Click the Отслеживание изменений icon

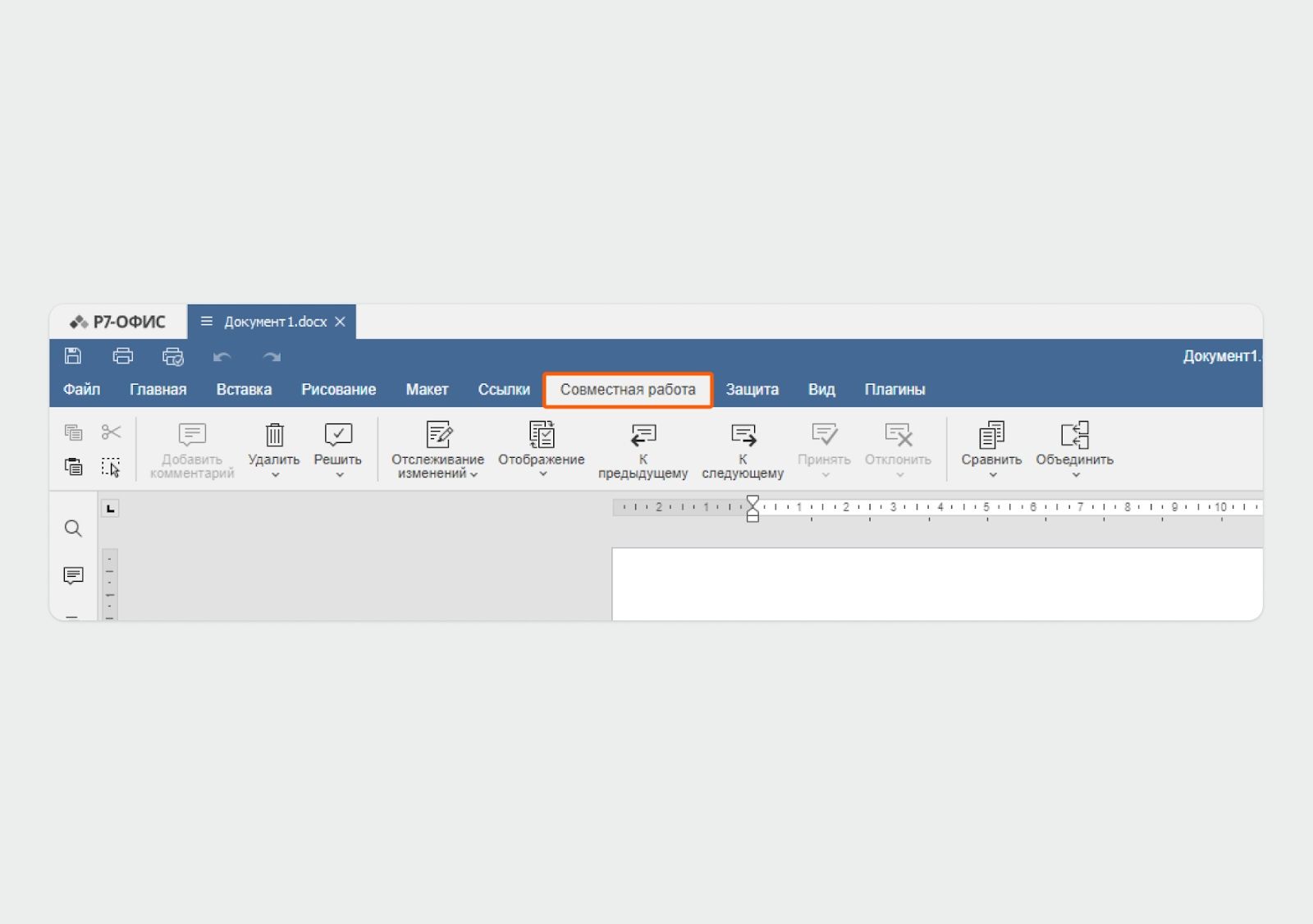pyautogui.click(x=438, y=434)
